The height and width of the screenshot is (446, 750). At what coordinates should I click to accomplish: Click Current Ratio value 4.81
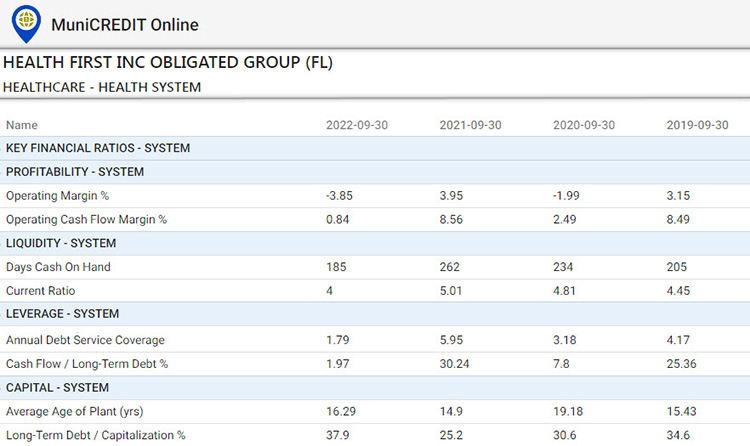click(x=564, y=291)
